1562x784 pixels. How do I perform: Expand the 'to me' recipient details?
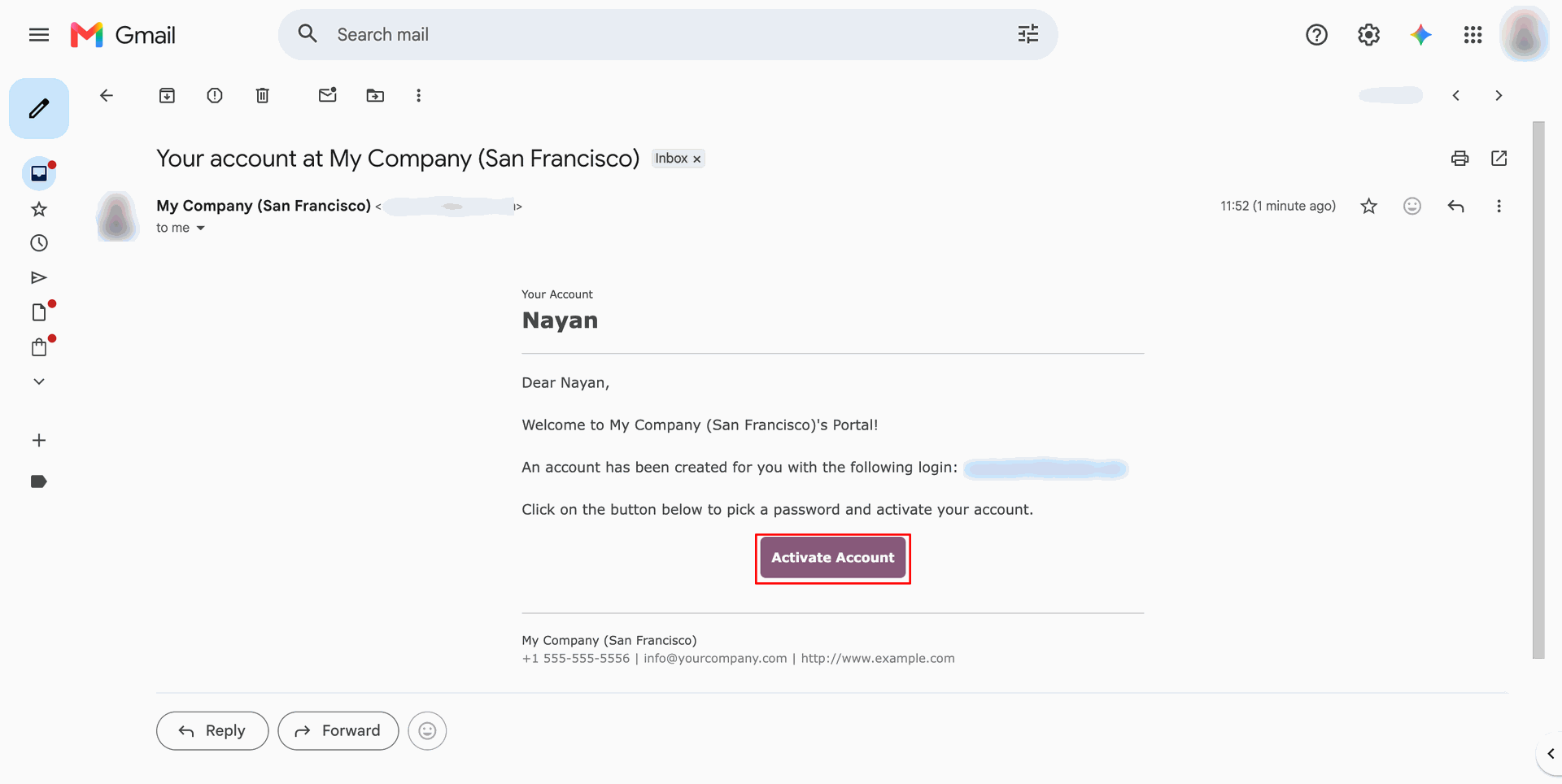click(200, 229)
